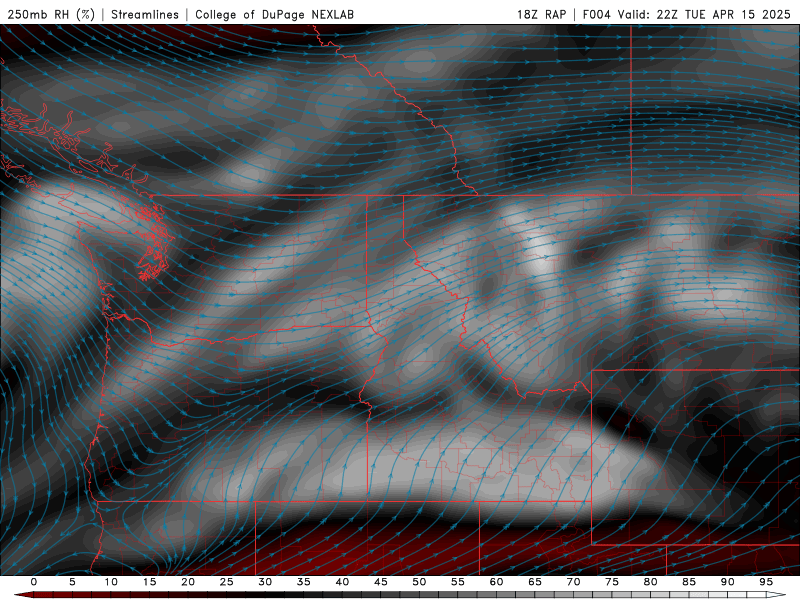Select the 25 value on color scale
Image resolution: width=800 pixels, height=600 pixels.
(227, 582)
